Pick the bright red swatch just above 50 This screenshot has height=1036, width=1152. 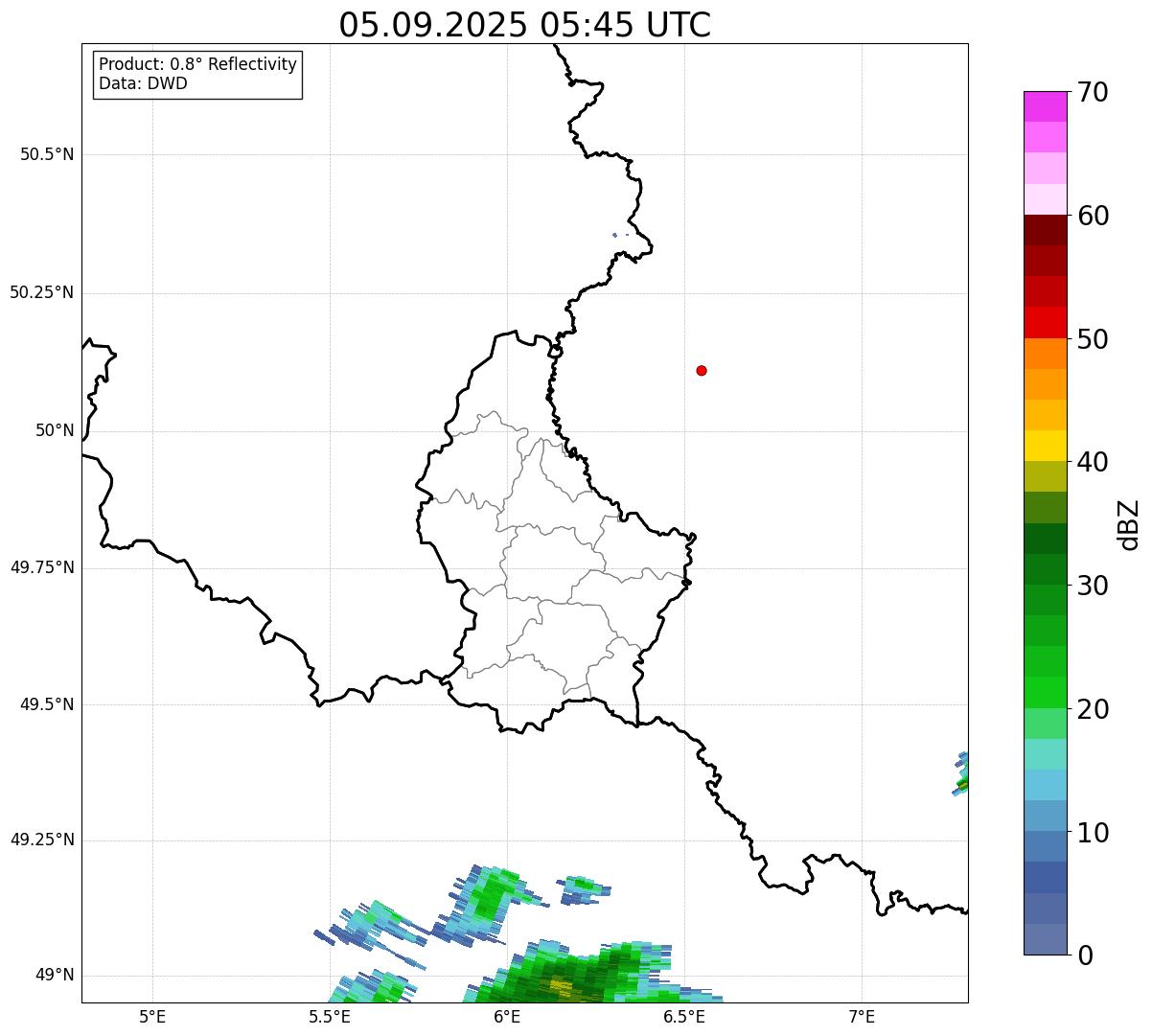(x=1045, y=322)
